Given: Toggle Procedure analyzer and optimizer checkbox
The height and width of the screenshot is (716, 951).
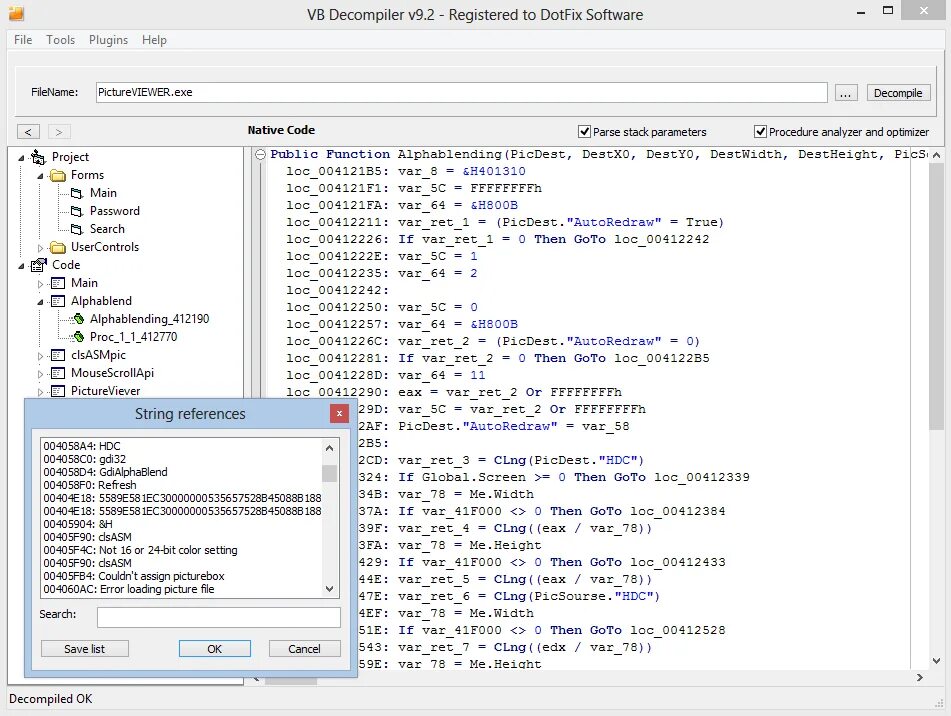Looking at the screenshot, I should tap(760, 132).
